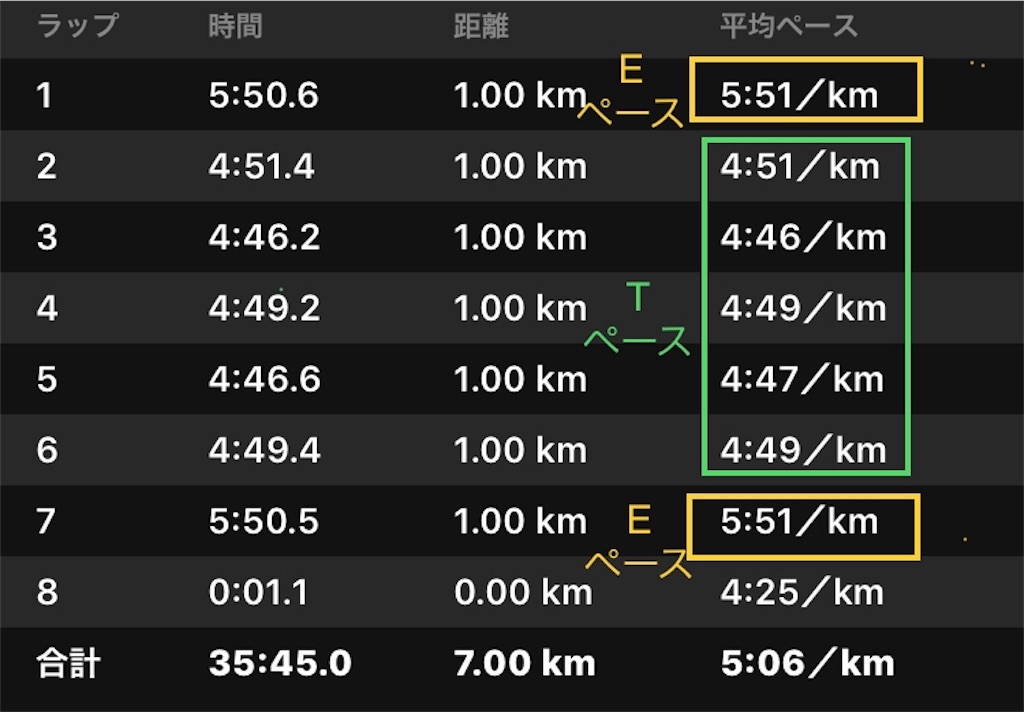
Task: Select lap 8 pace 4:25/km
Action: (x=802, y=592)
